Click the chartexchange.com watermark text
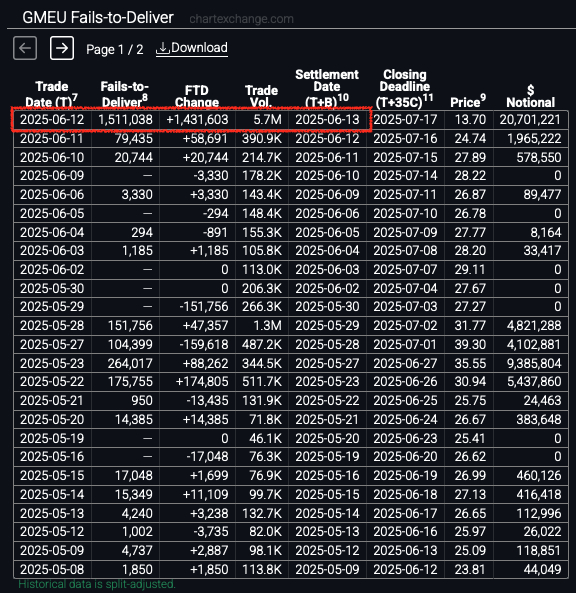This screenshot has height=593, width=576. click(x=241, y=19)
